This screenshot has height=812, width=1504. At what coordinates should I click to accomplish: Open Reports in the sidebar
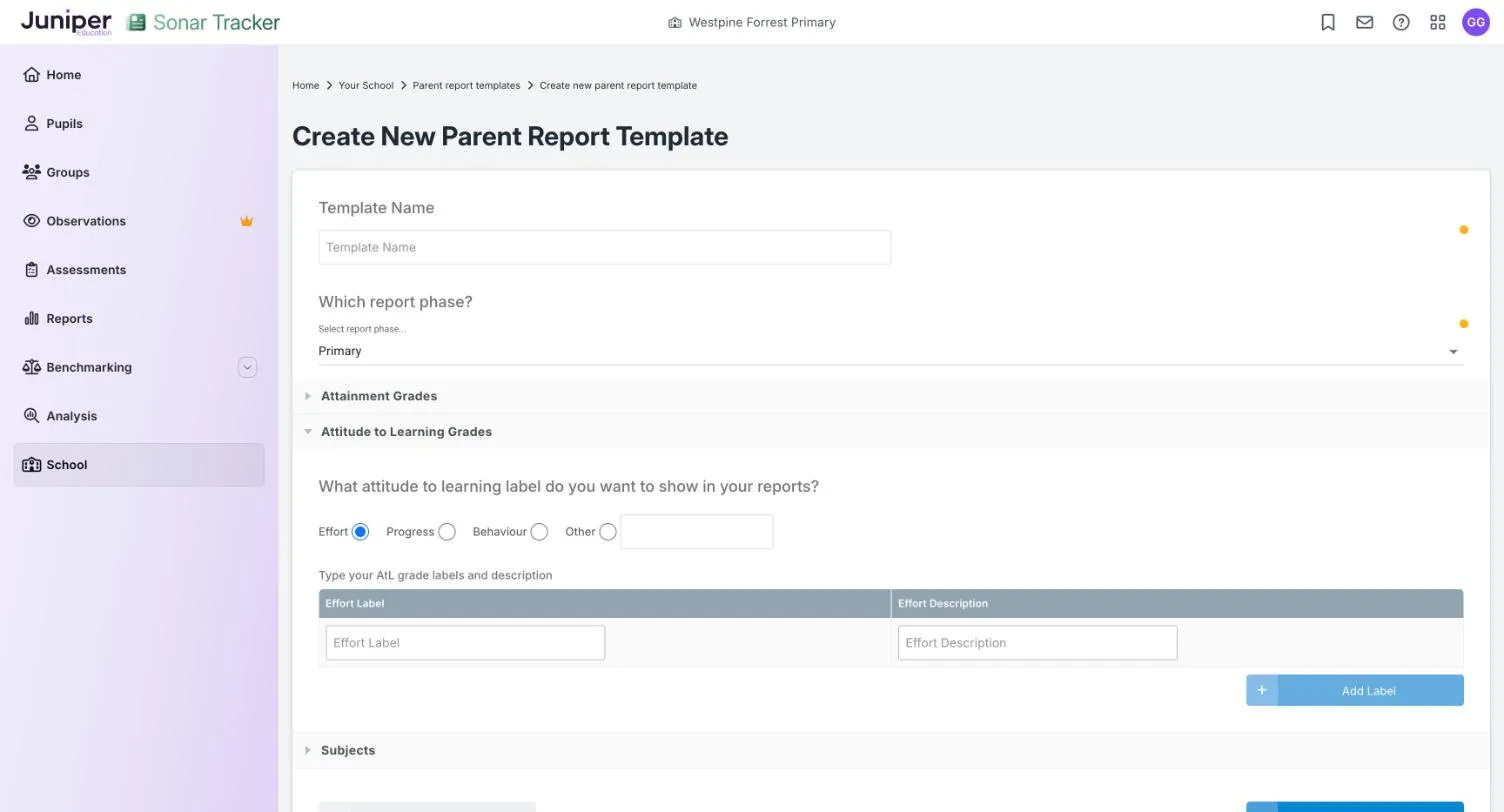139,319
